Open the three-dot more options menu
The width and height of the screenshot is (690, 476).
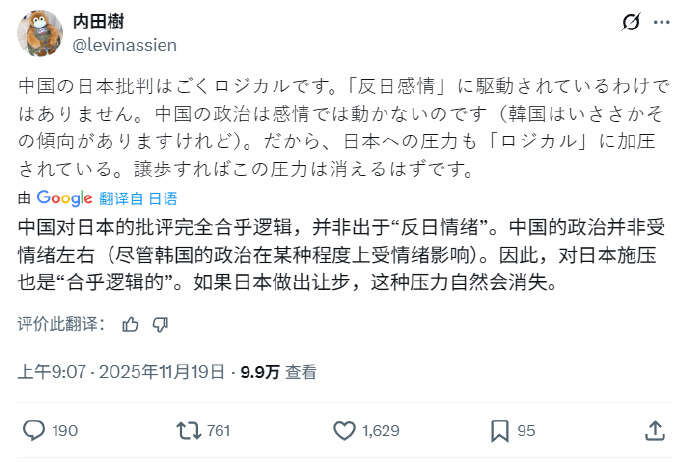pyautogui.click(x=663, y=22)
